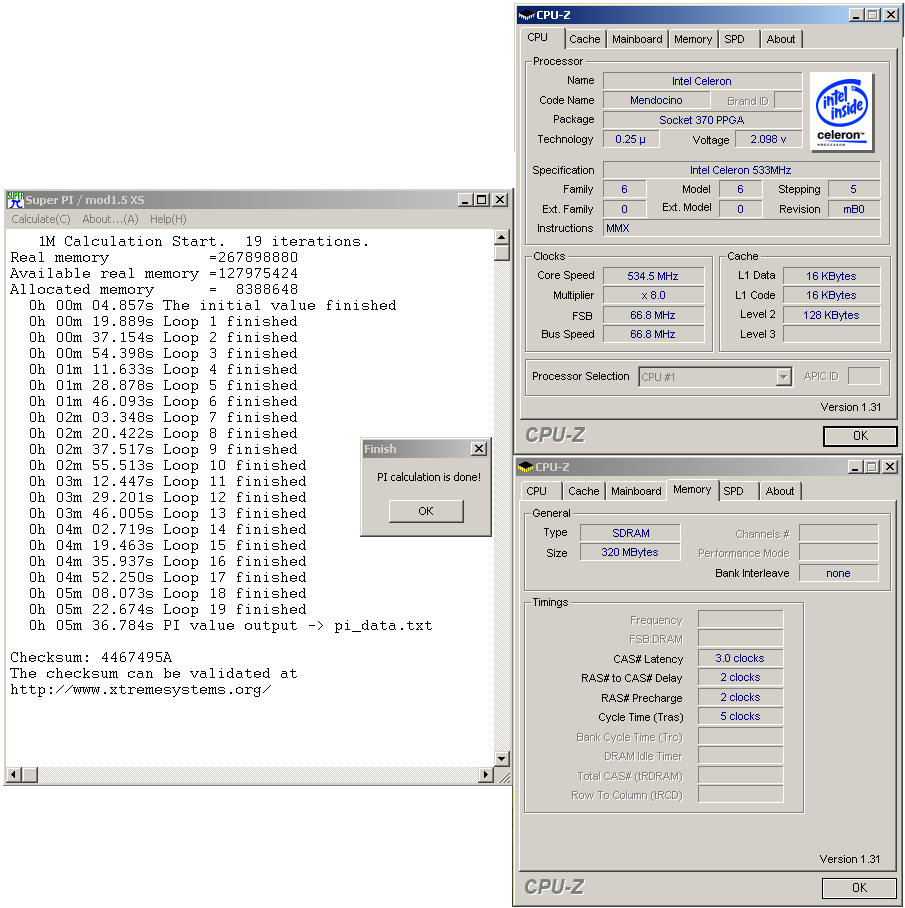Click the http://www.xtremesystems.org/ text
The width and height of the screenshot is (905, 908).
click(x=141, y=690)
